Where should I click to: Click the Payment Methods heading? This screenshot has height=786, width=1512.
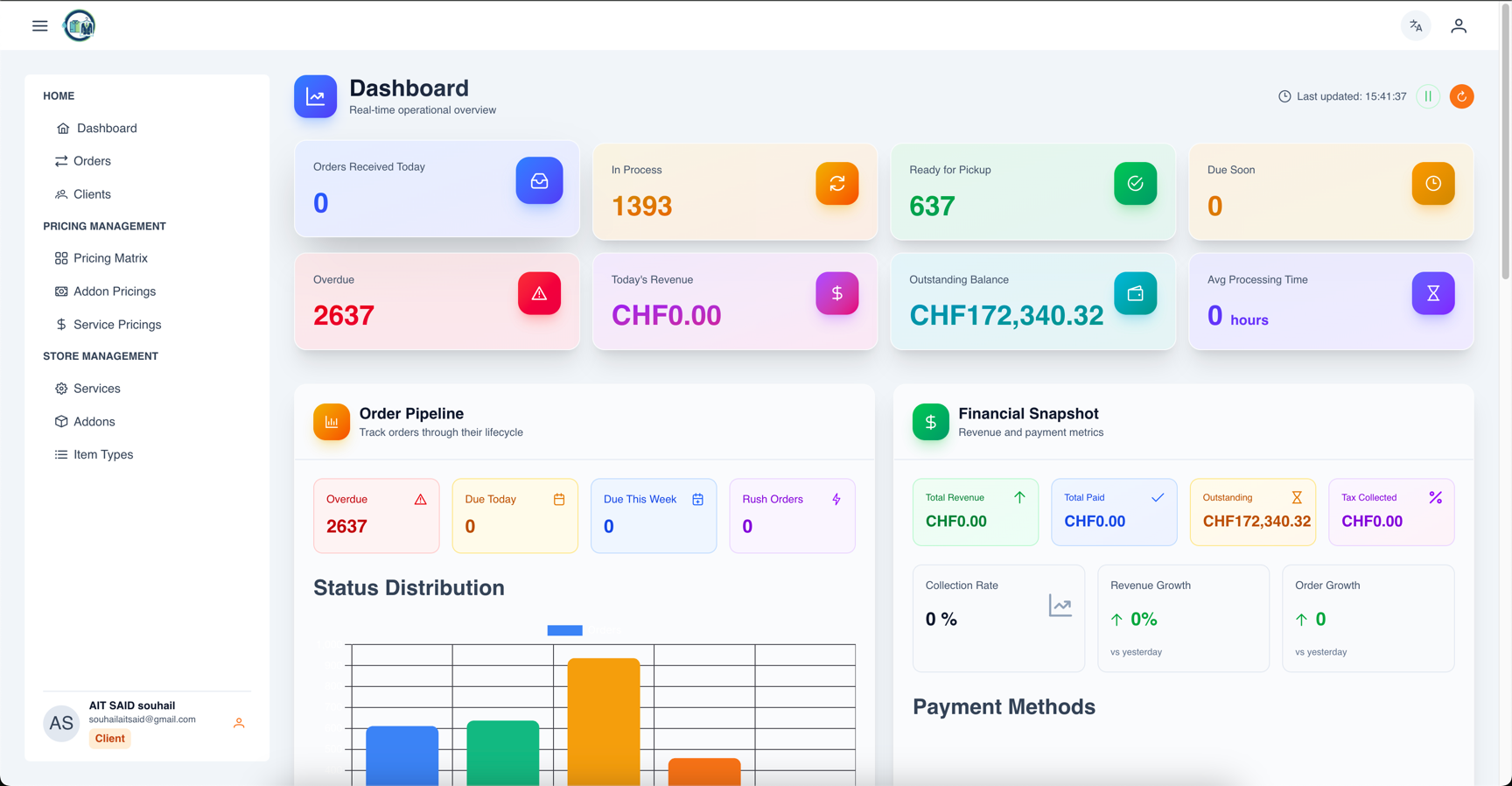pos(1004,707)
